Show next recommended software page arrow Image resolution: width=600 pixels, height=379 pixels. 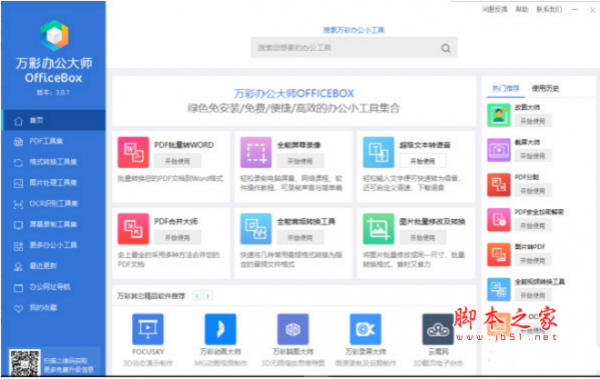click(208, 296)
